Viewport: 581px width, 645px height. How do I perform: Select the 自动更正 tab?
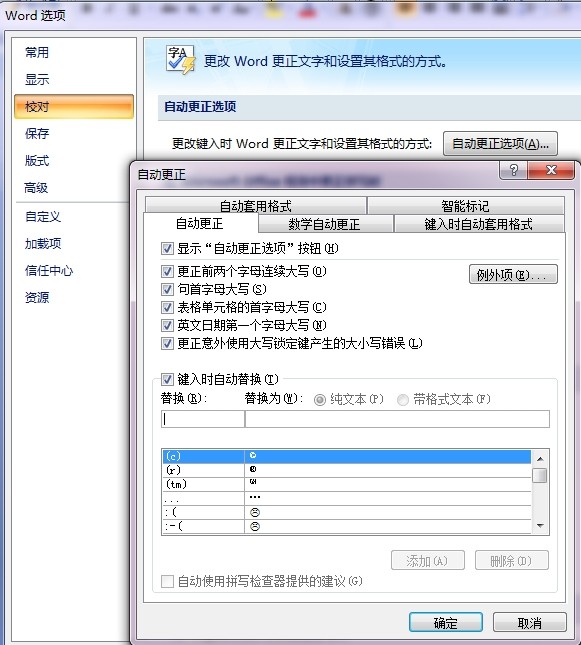200,223
